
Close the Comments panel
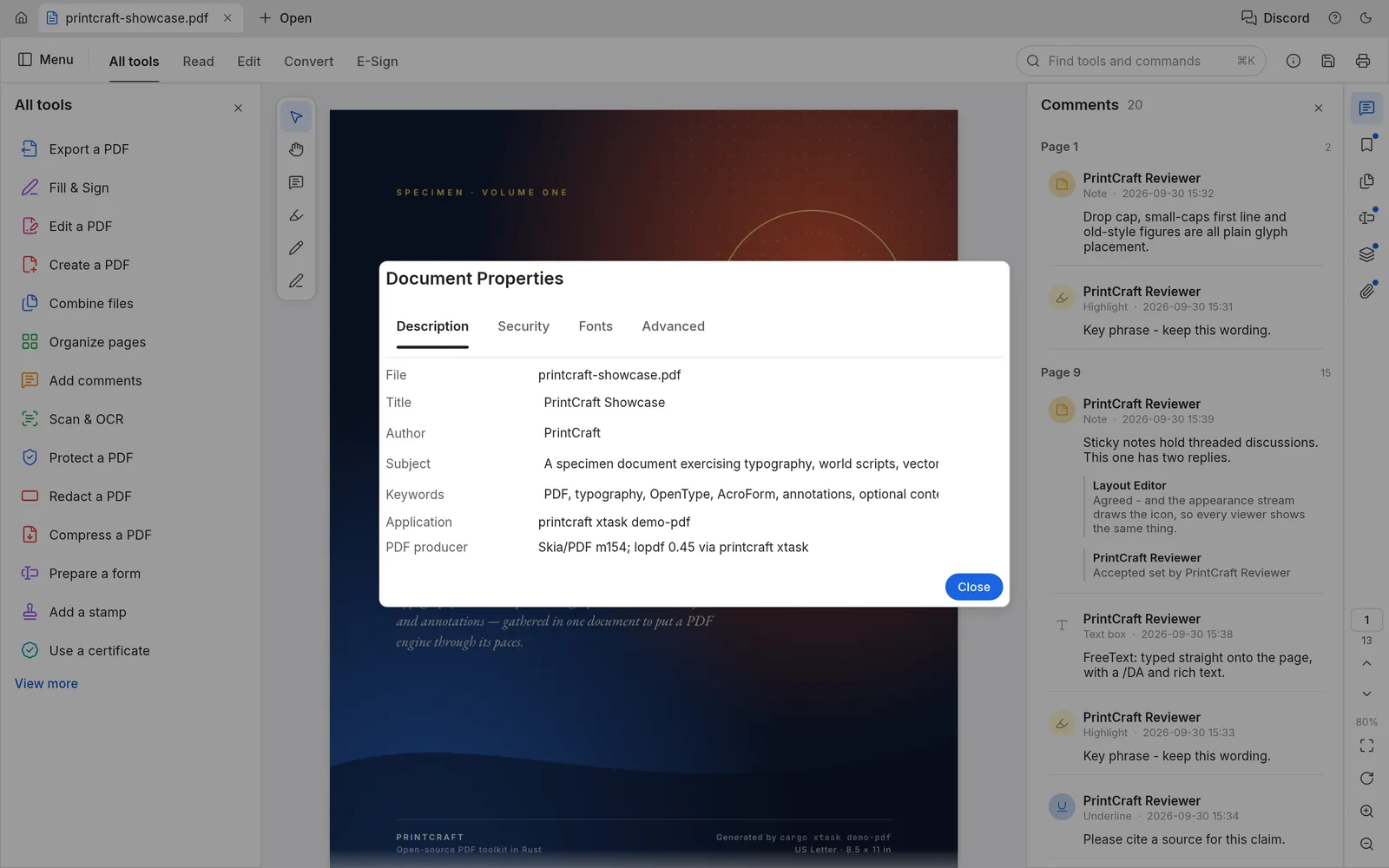tap(1318, 108)
